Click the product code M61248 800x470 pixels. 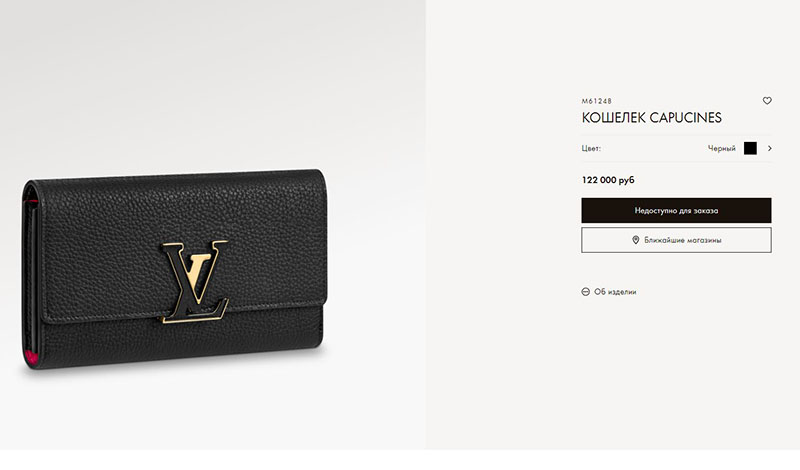coord(596,101)
